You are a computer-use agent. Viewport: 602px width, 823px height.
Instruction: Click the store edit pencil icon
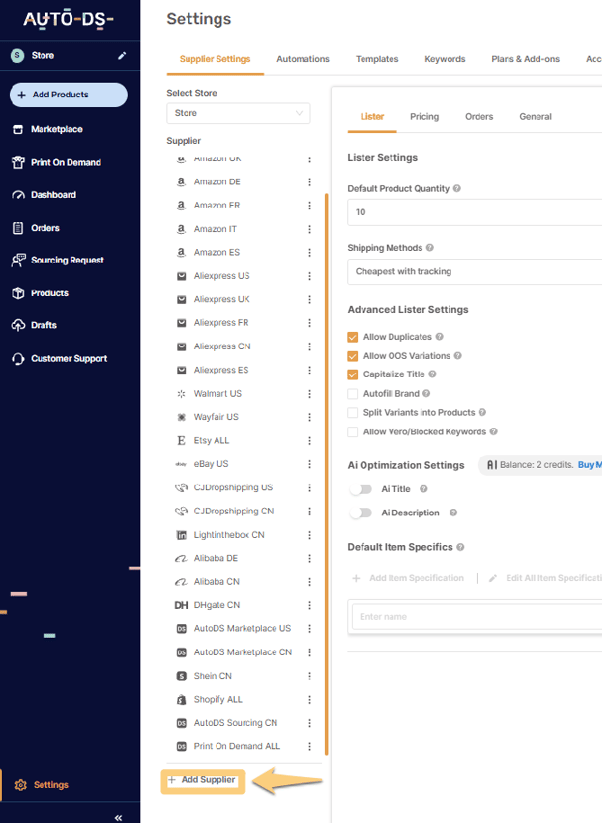tap(122, 56)
